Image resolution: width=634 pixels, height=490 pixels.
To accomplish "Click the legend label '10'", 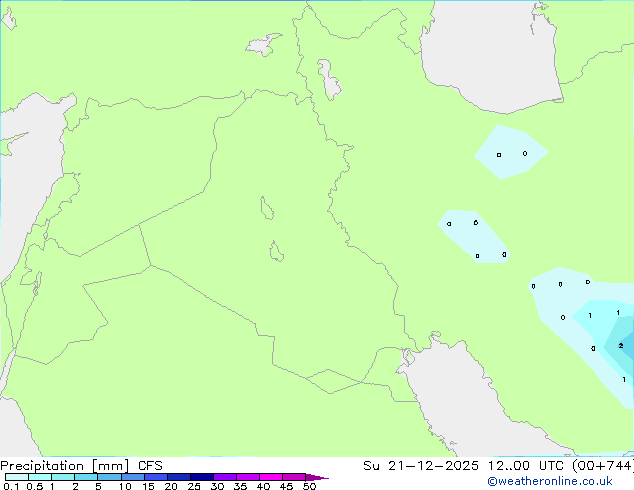I will [x=125, y=486].
